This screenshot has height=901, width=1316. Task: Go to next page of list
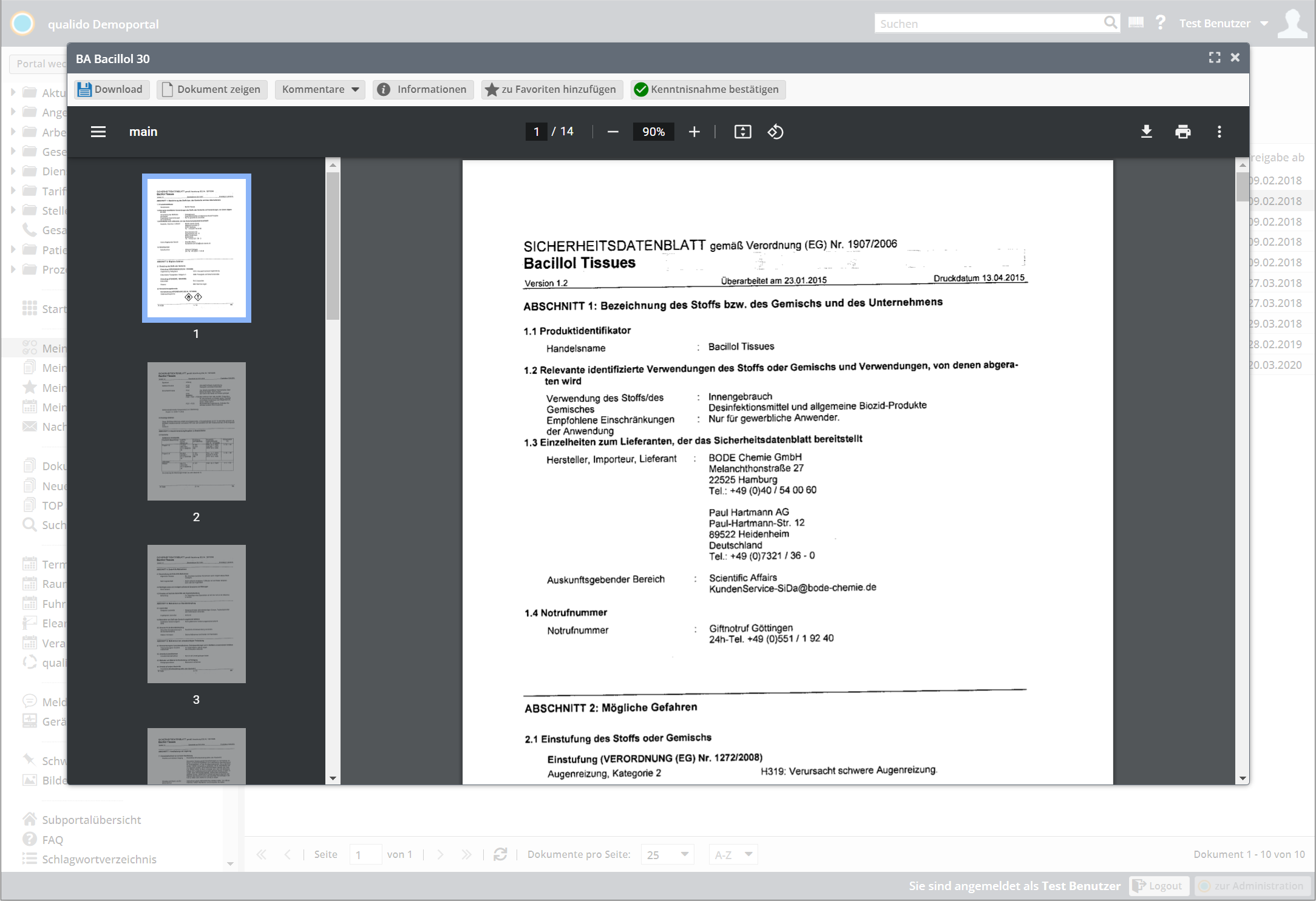tap(441, 854)
